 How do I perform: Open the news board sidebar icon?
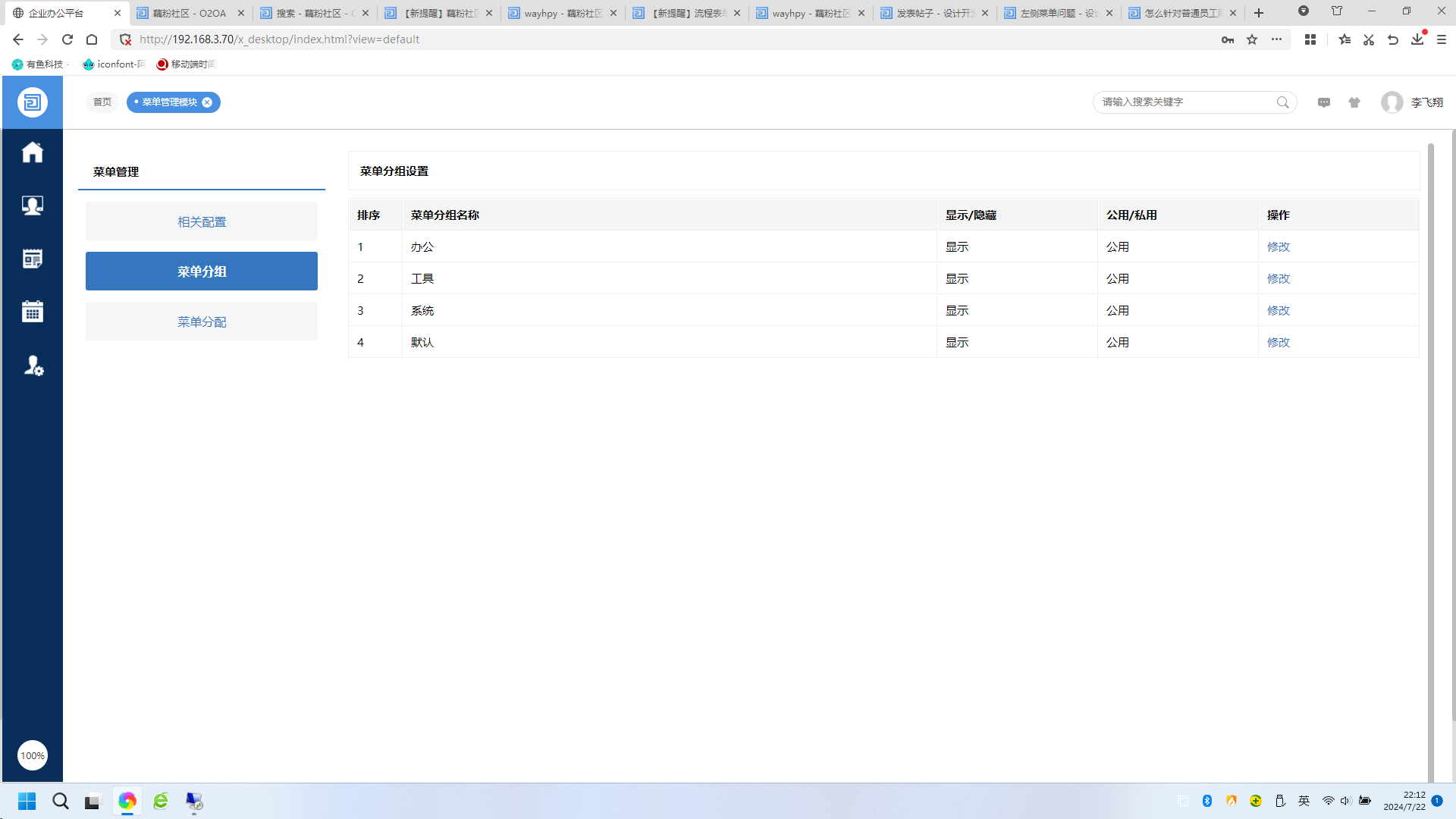coord(32,259)
